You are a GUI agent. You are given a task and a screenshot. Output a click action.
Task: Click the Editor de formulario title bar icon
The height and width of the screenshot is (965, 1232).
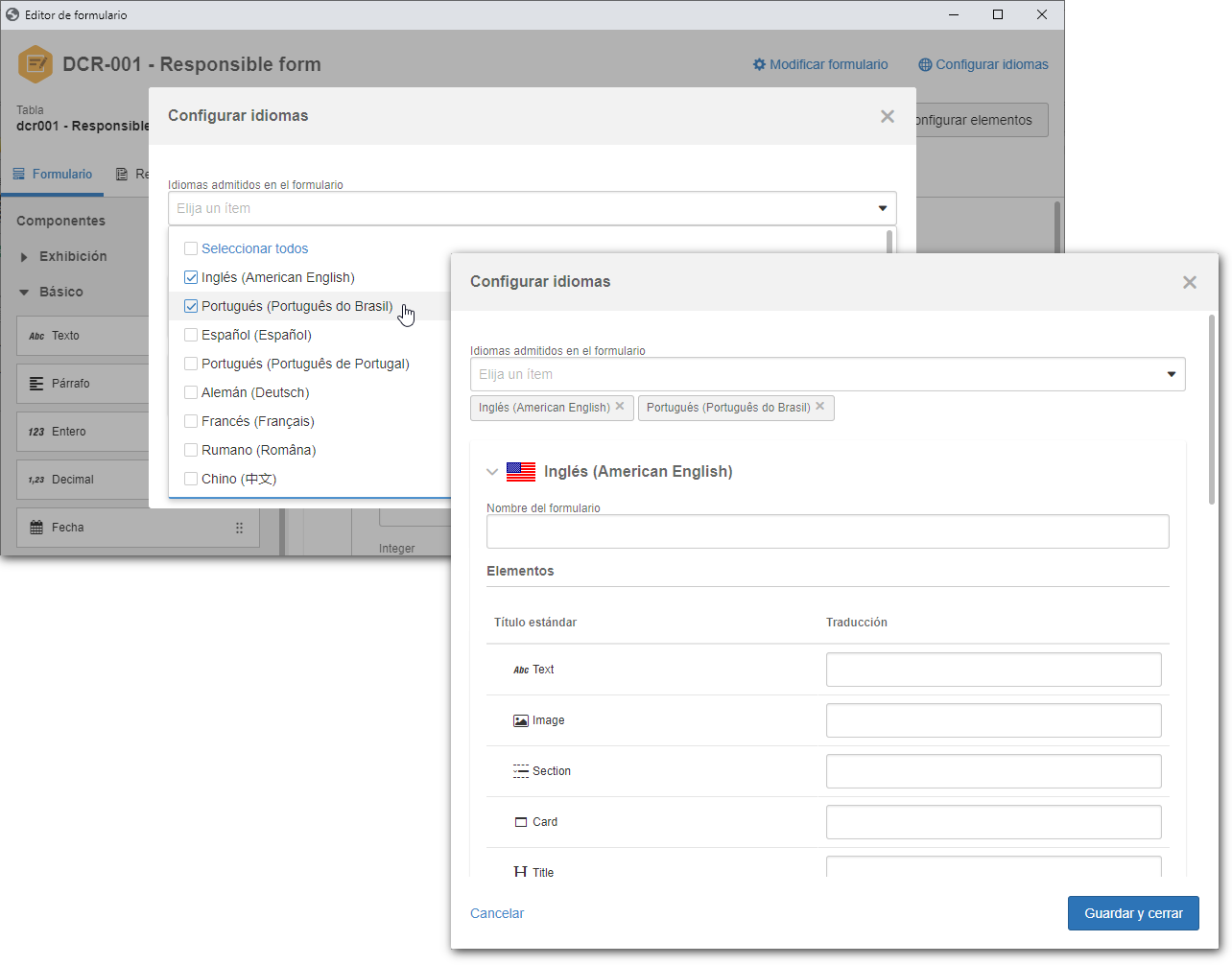click(x=12, y=14)
